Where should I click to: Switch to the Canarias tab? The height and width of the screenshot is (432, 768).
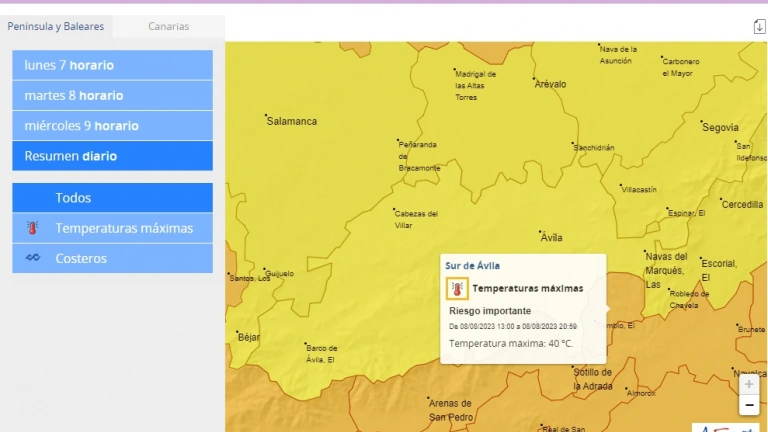(168, 27)
